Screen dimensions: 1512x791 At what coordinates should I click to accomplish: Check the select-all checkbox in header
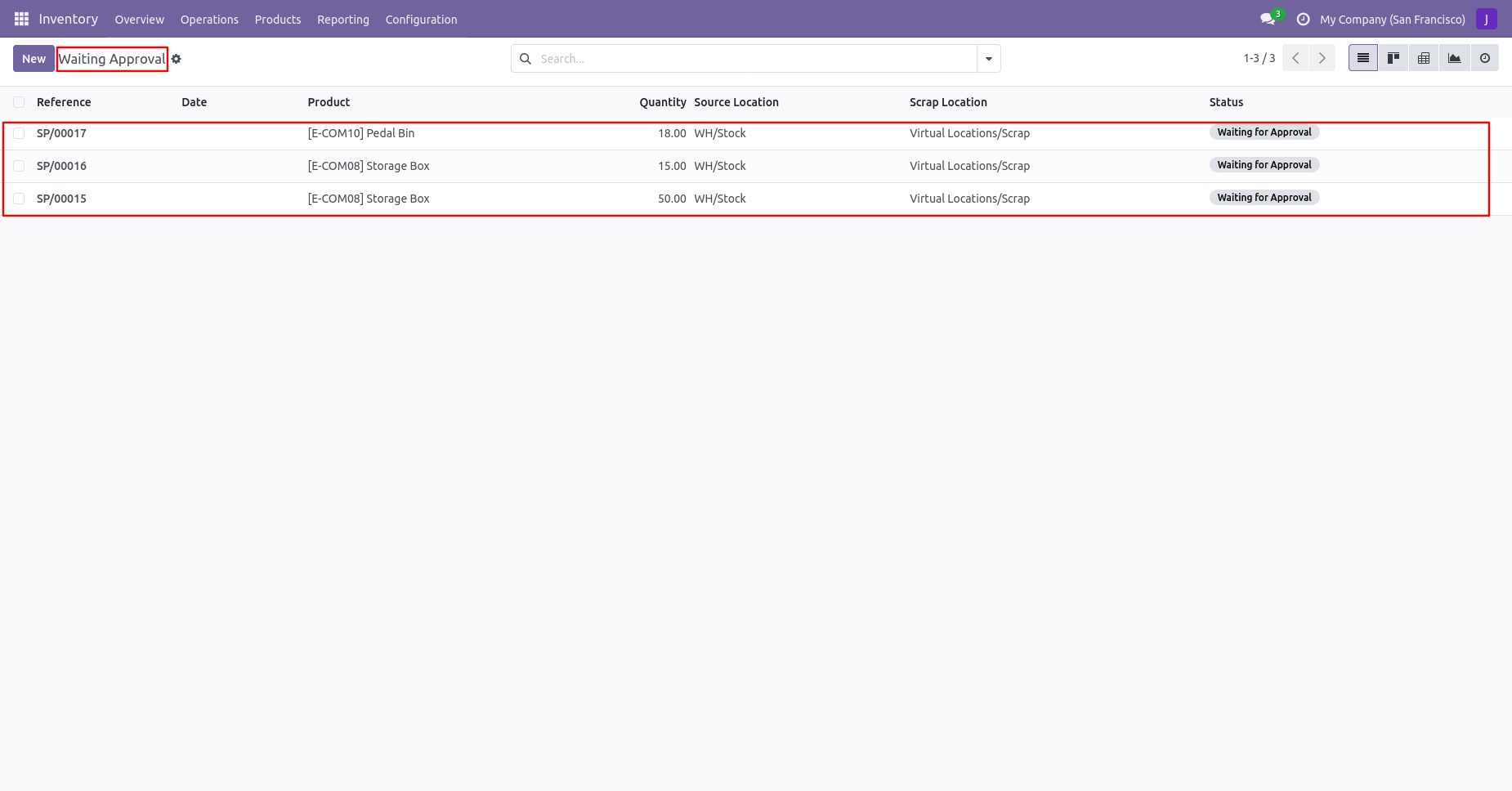(19, 102)
